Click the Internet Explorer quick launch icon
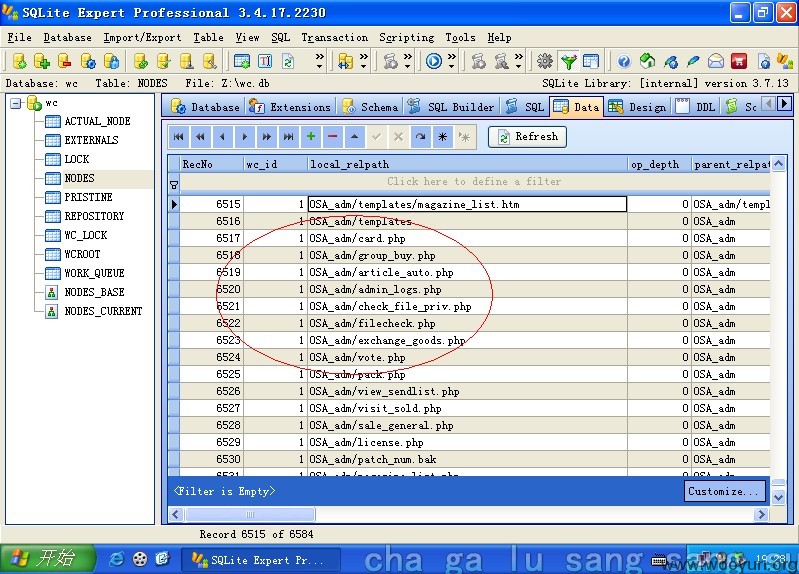This screenshot has height=574, width=799. pos(117,559)
